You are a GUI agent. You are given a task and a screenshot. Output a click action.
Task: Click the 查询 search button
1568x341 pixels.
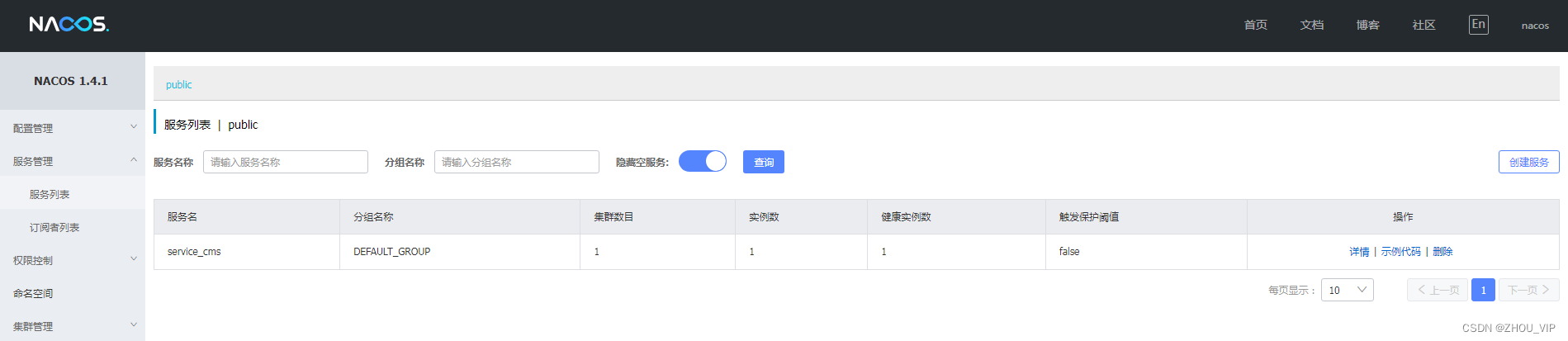point(764,162)
